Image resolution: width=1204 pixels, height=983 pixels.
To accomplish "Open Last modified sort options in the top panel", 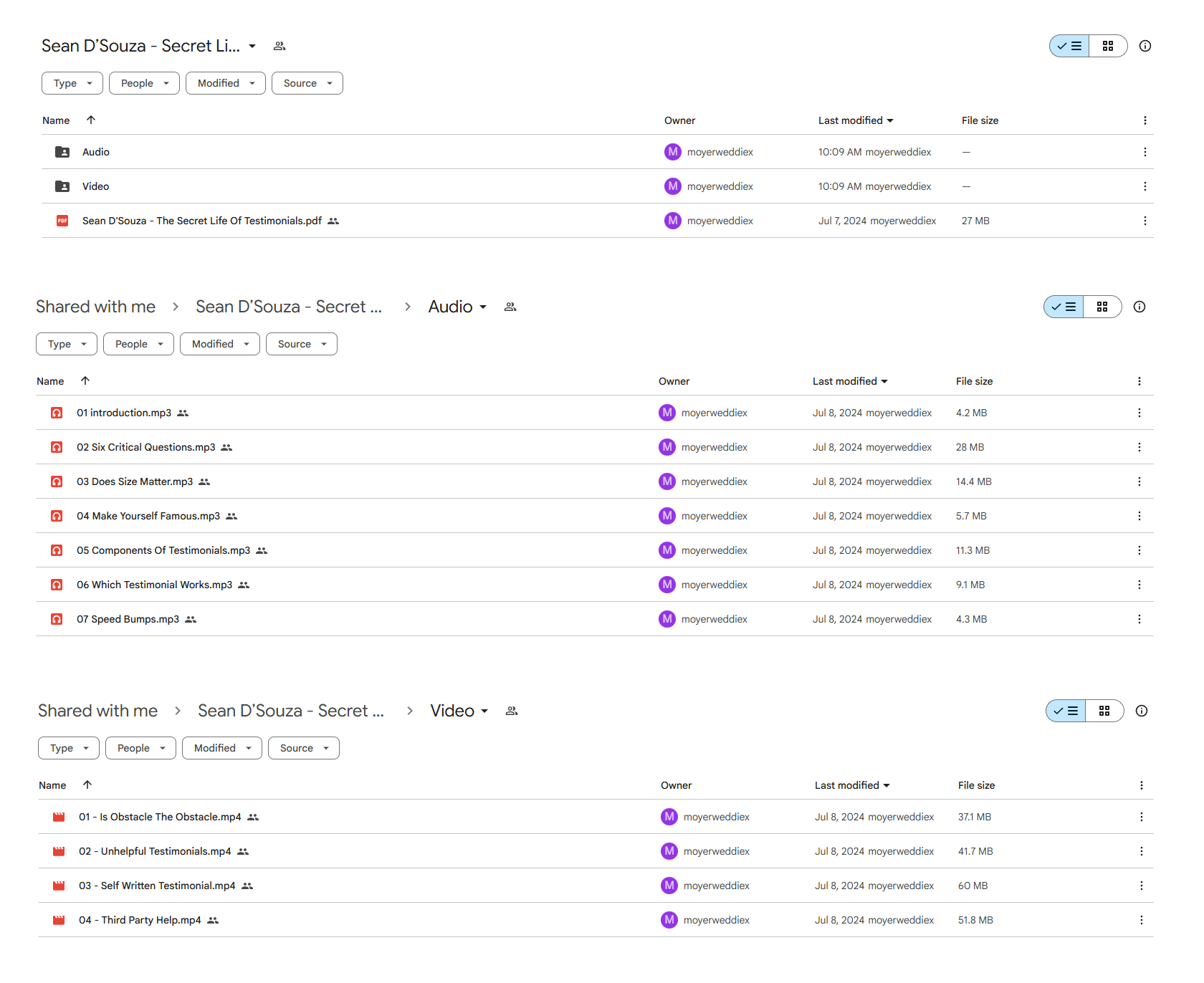I will point(856,120).
